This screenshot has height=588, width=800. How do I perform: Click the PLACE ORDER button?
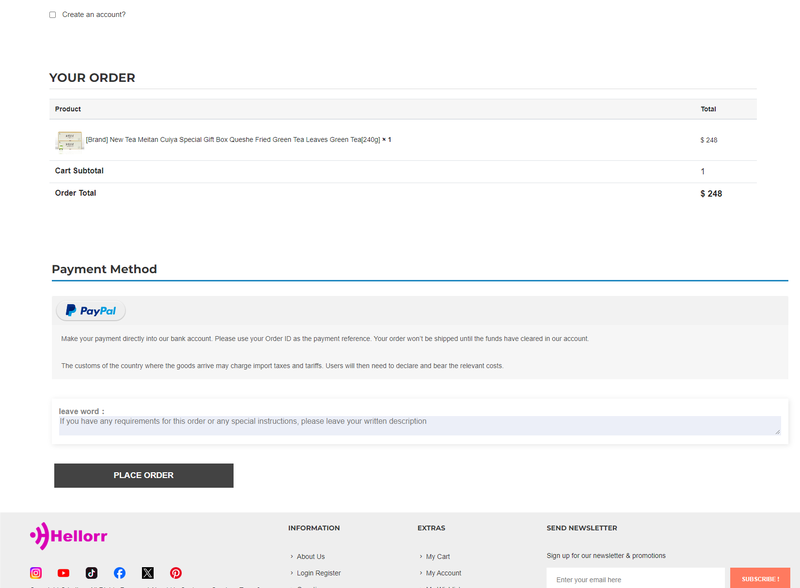click(144, 475)
